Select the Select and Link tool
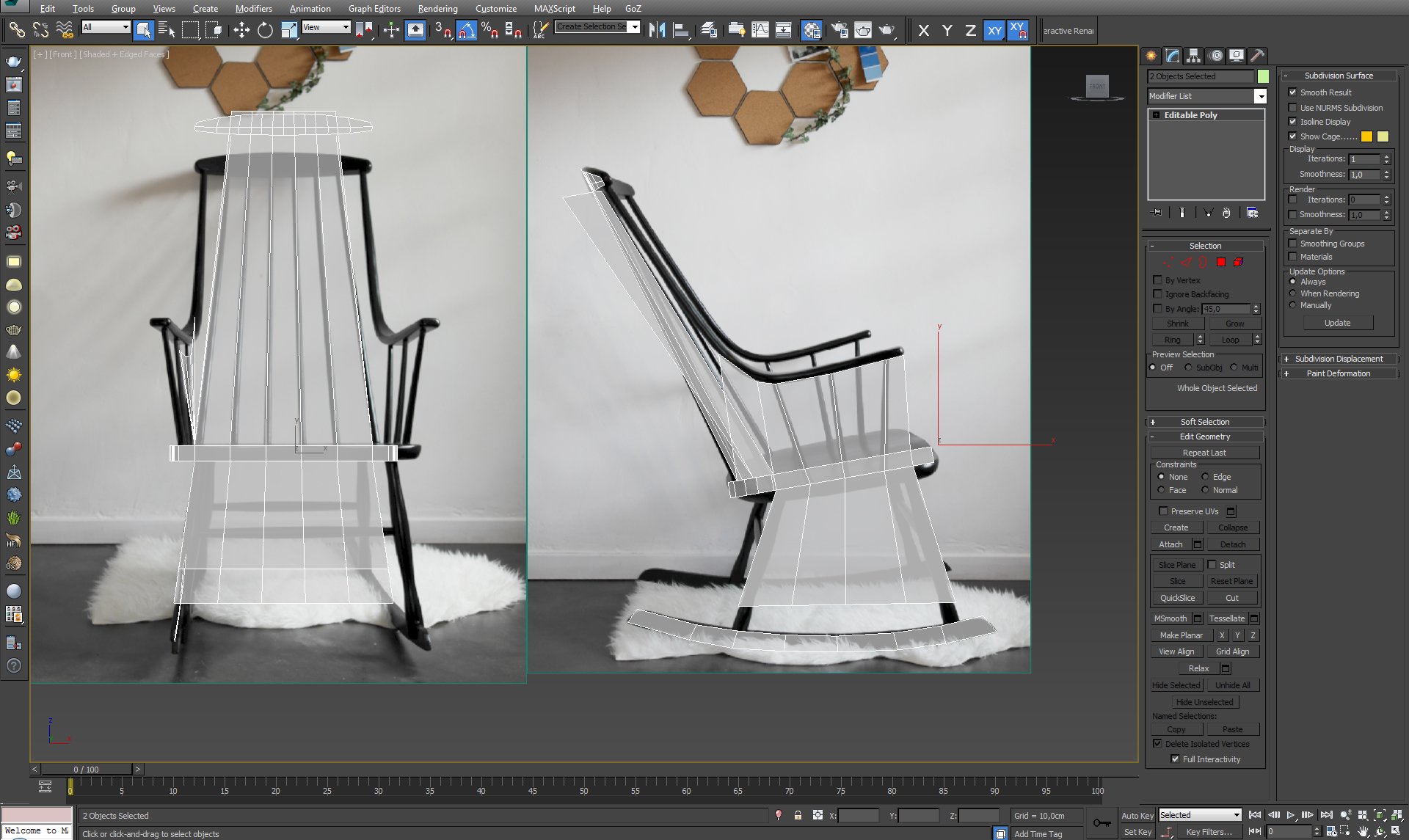This screenshot has height=840, width=1409. point(16,29)
